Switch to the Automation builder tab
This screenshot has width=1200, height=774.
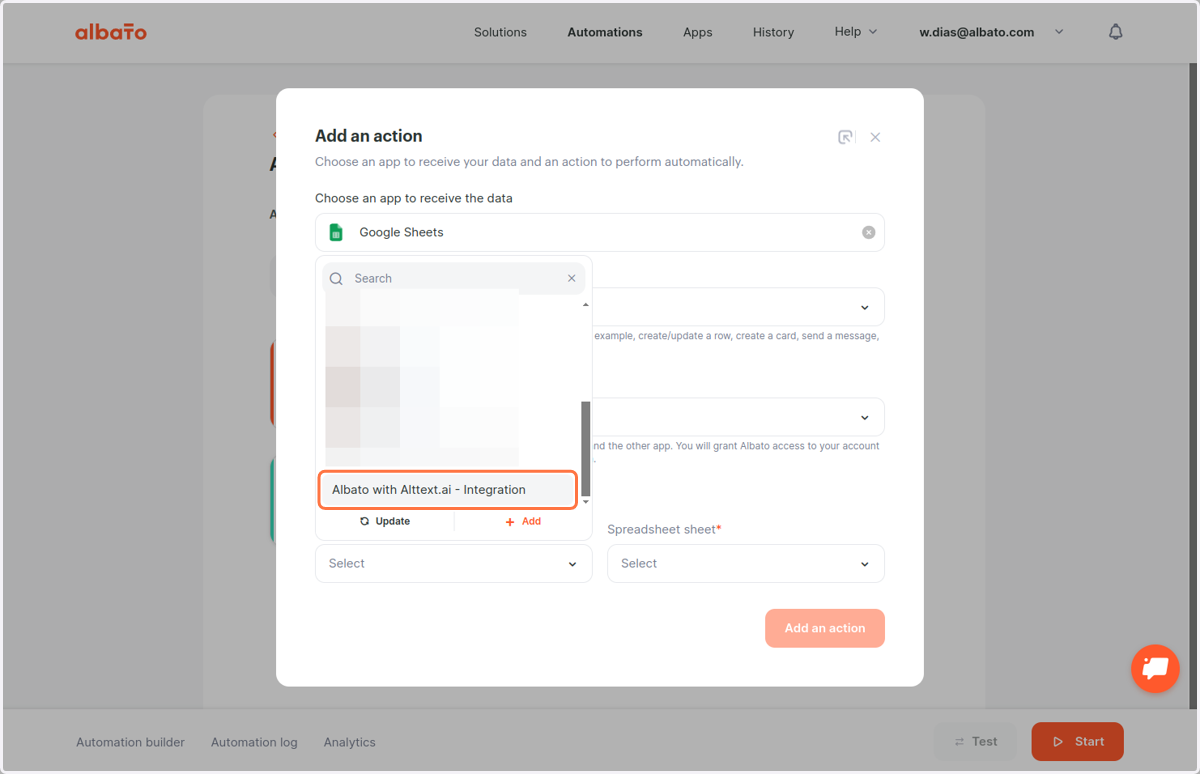[x=130, y=742]
